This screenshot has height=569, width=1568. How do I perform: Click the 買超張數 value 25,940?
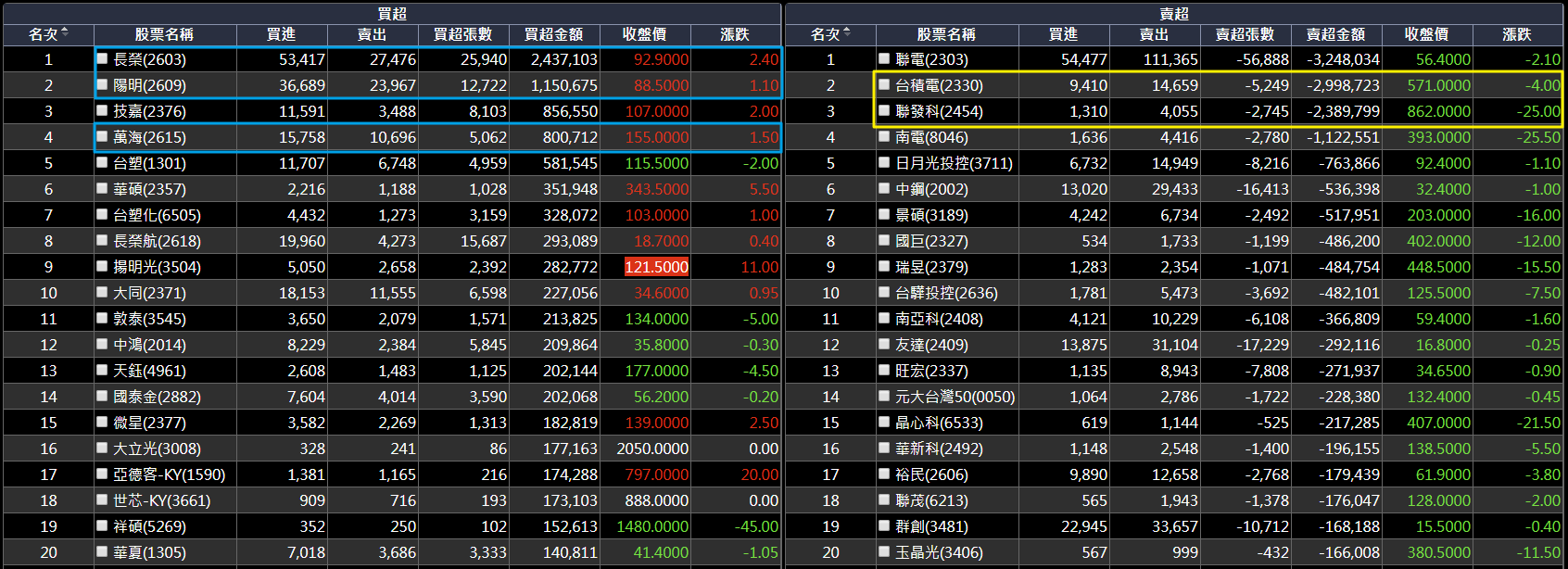pos(484,59)
